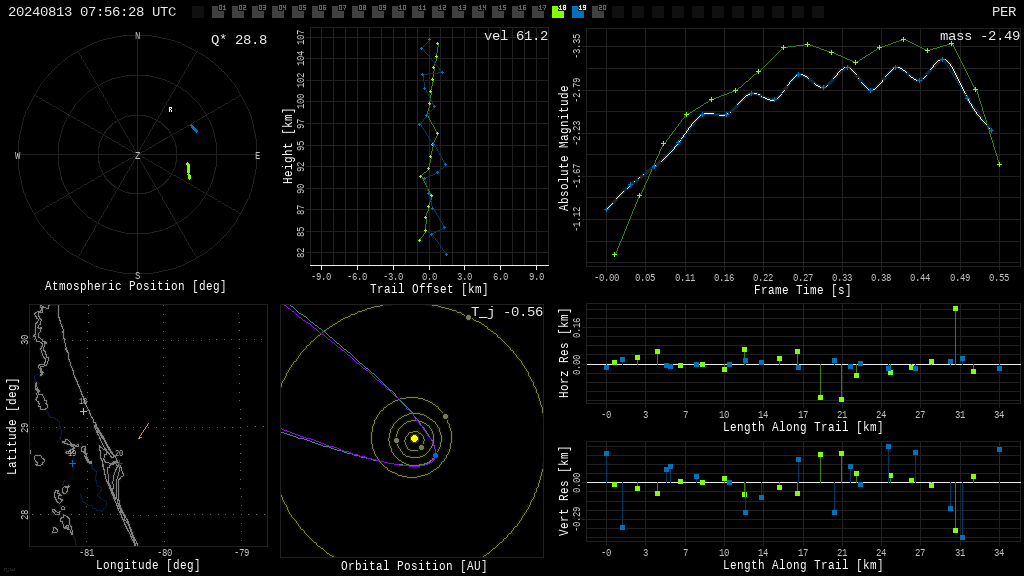Click the PER shower label
1024x576 pixels.
click(1004, 12)
